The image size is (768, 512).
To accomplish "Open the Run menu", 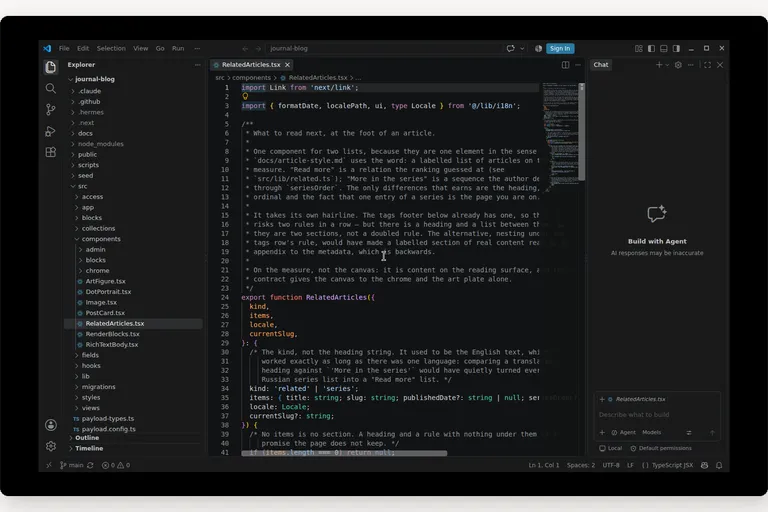I will pos(178,49).
